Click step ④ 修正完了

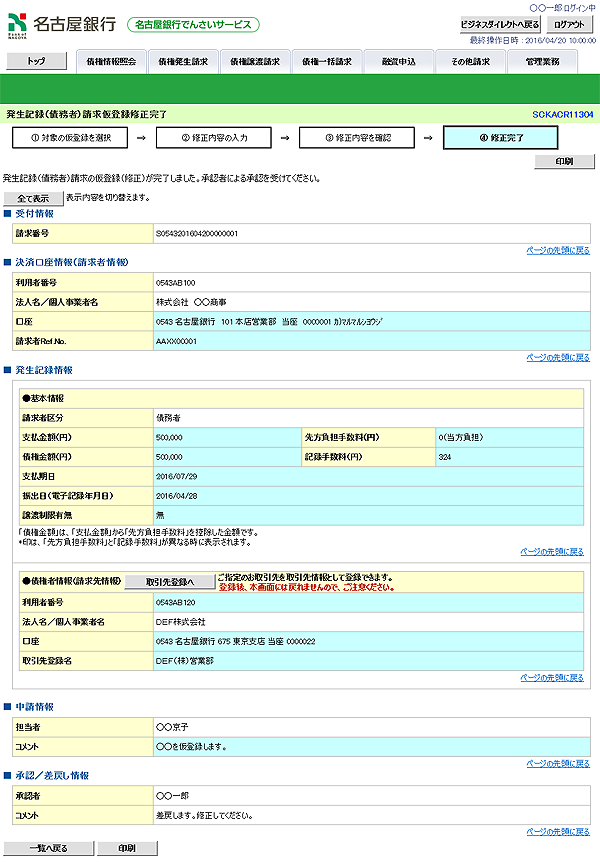tap(500, 138)
